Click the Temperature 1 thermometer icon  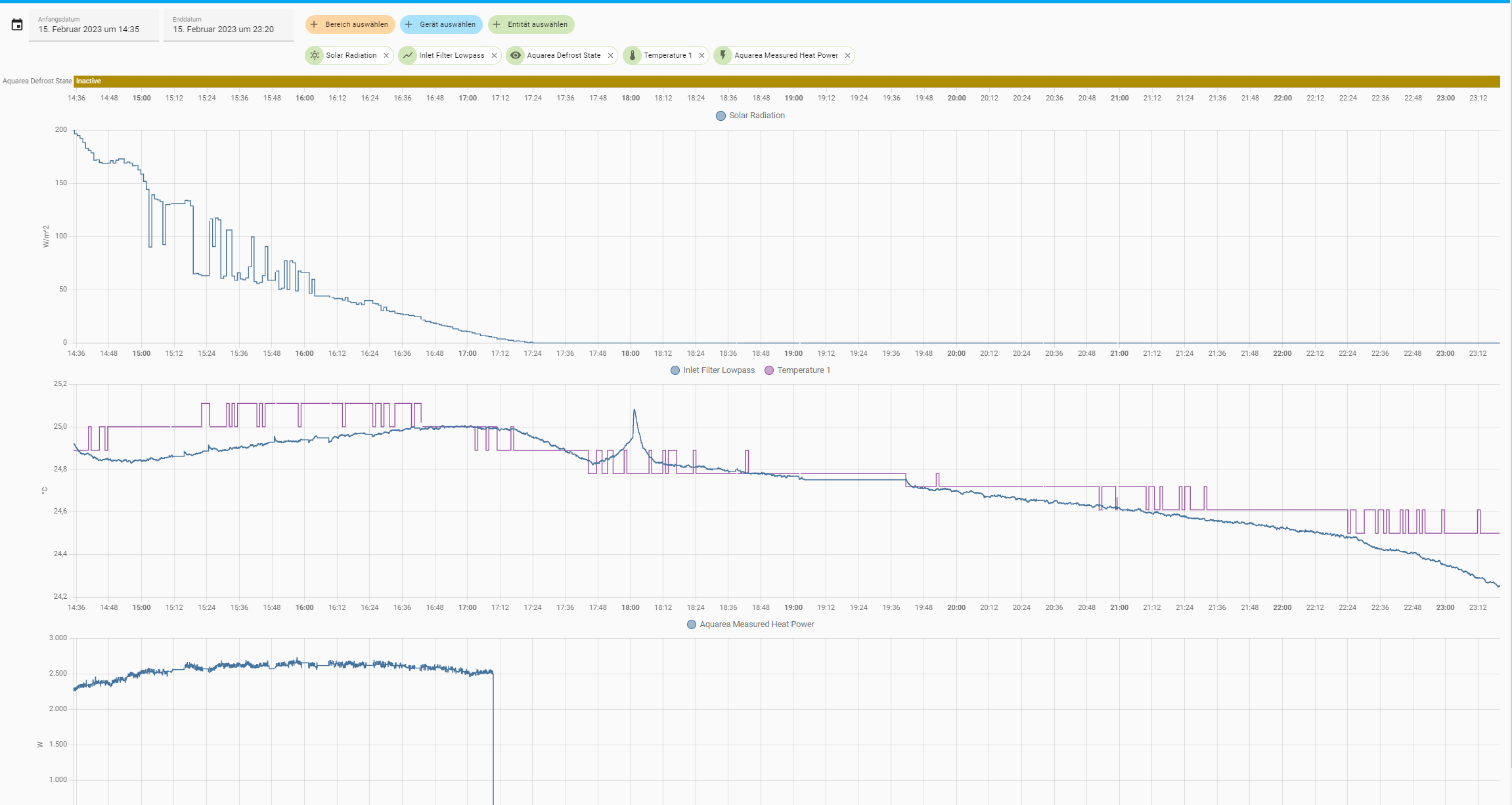tap(633, 55)
